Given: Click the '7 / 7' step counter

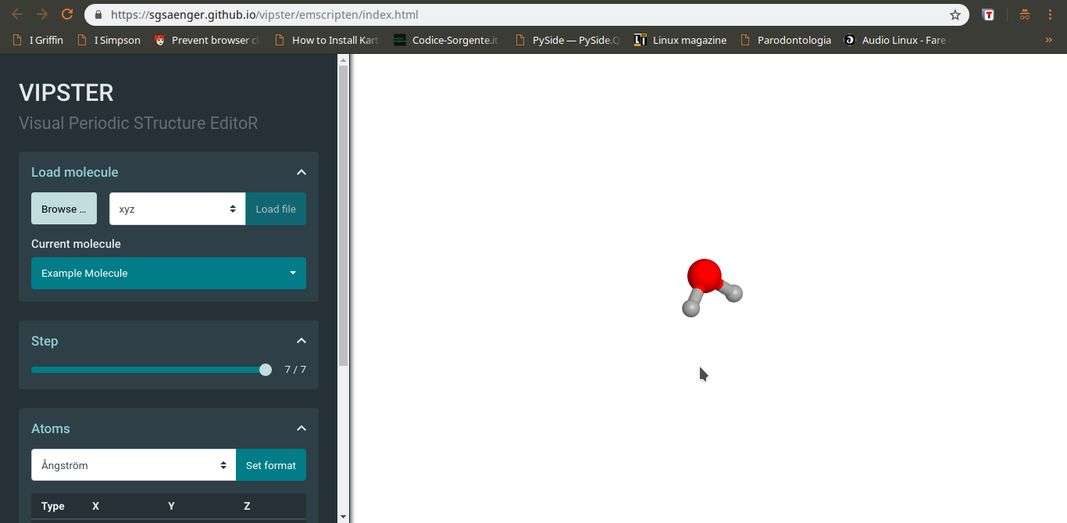Looking at the screenshot, I should [295, 369].
